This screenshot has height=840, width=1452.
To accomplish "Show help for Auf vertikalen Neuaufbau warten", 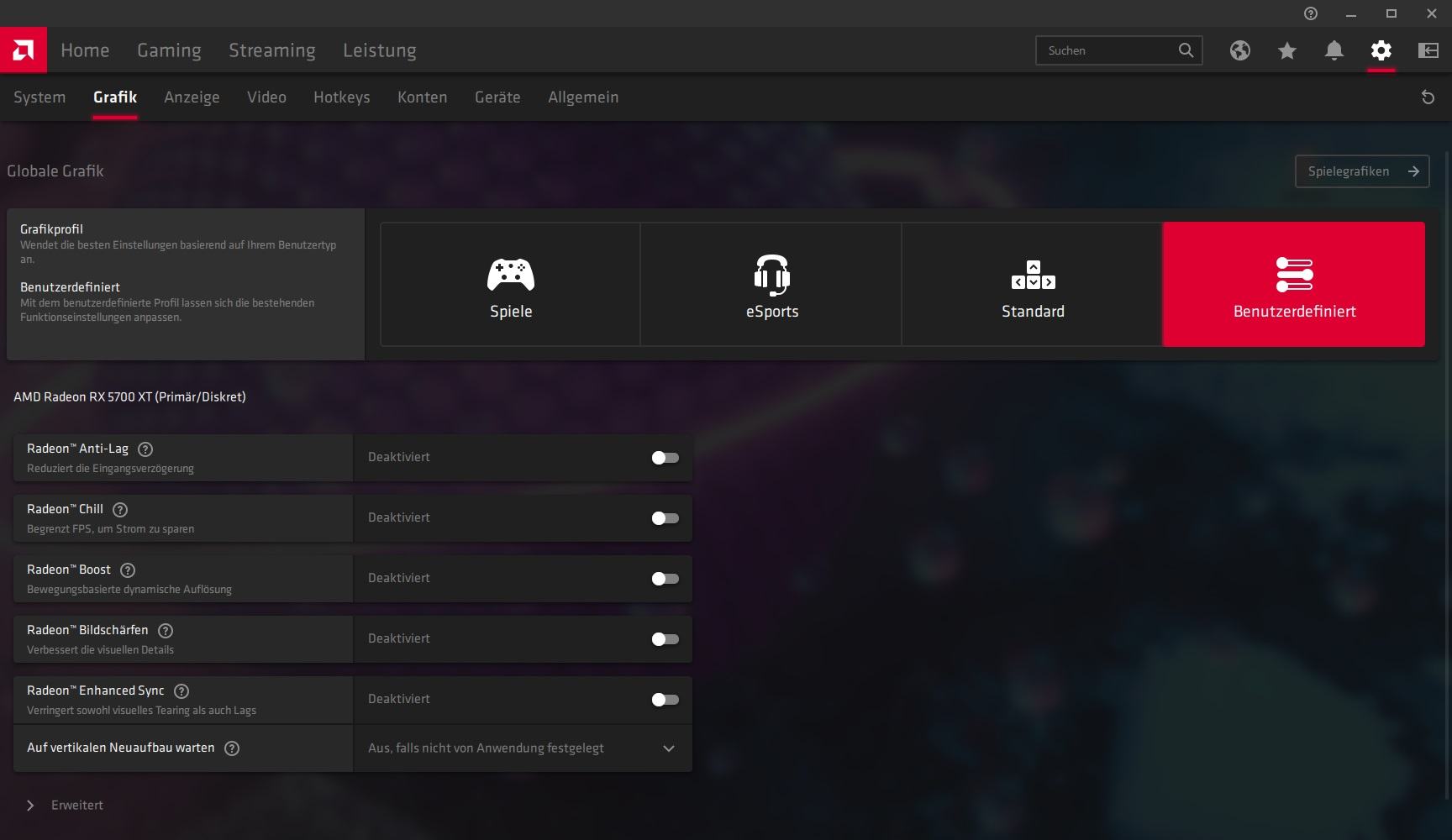I will (x=232, y=748).
